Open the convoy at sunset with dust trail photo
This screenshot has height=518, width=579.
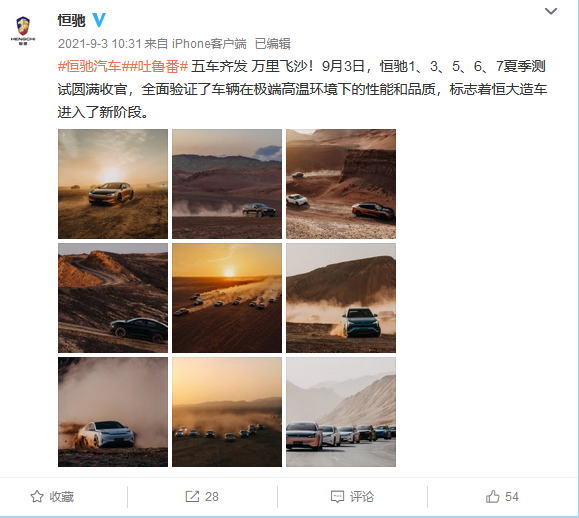pyautogui.click(x=227, y=298)
